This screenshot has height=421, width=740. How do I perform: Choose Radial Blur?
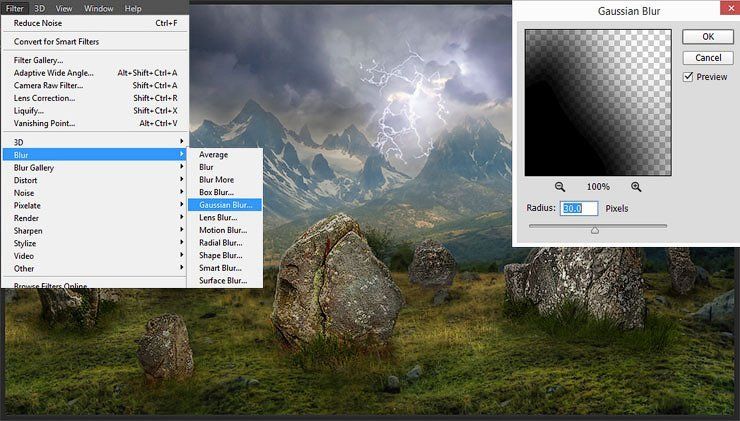pyautogui.click(x=225, y=243)
